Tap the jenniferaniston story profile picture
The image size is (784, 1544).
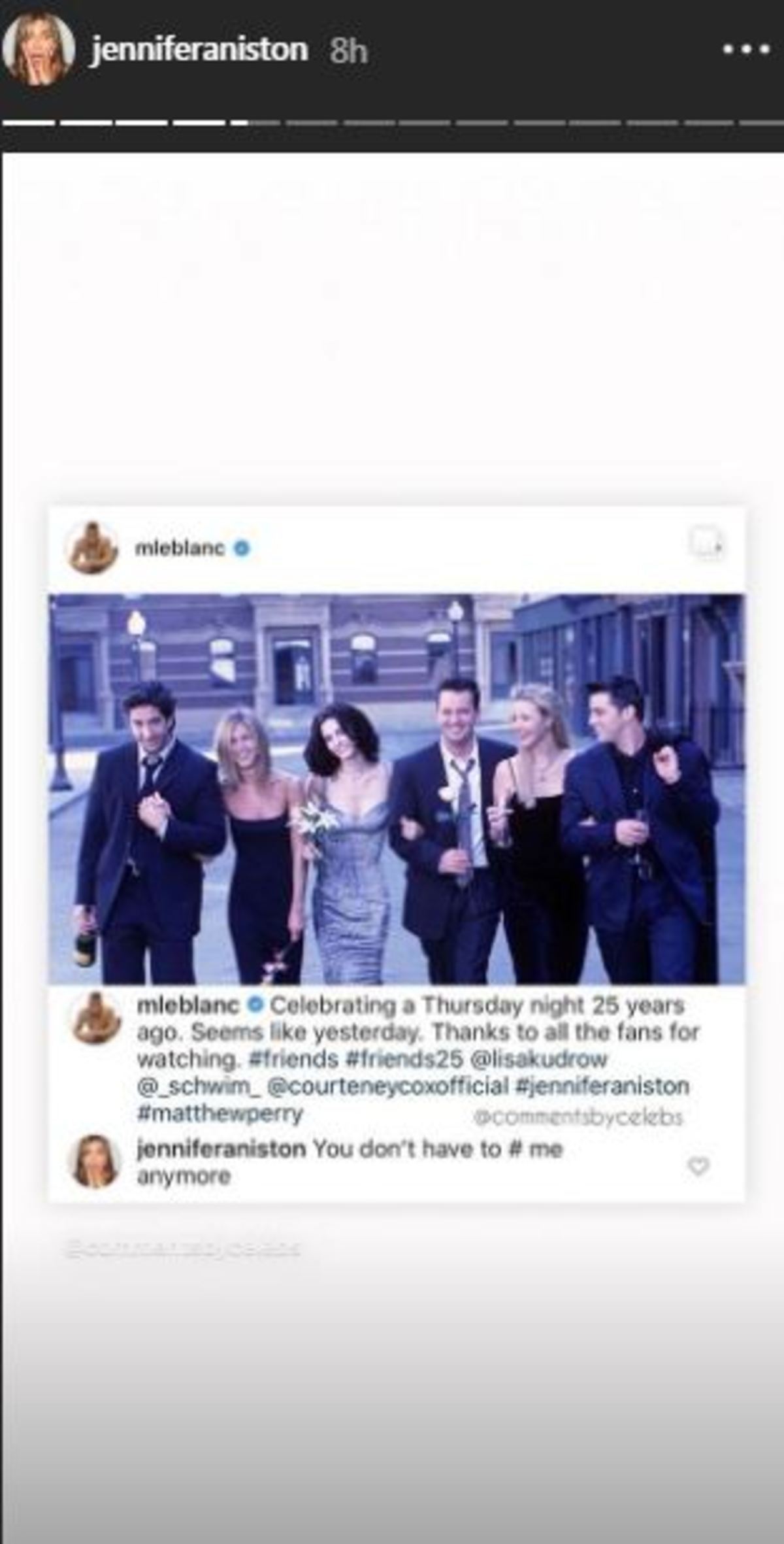[x=39, y=48]
